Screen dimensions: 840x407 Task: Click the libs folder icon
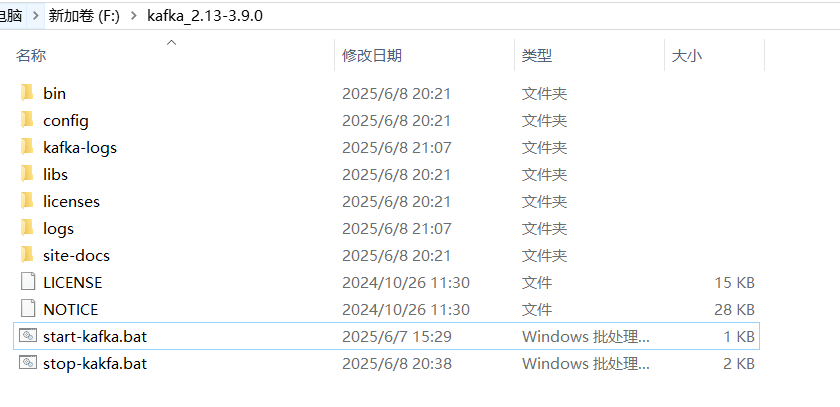(26, 174)
